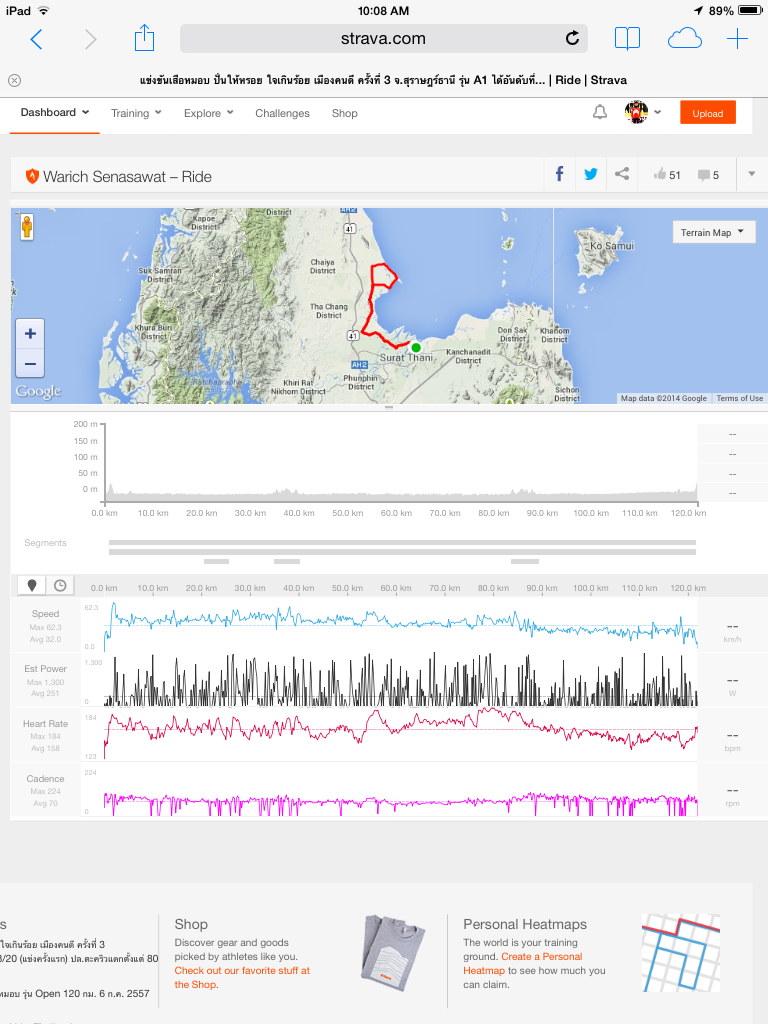Tap Safari's forward arrow
This screenshot has height=1024, width=768.
(90, 39)
